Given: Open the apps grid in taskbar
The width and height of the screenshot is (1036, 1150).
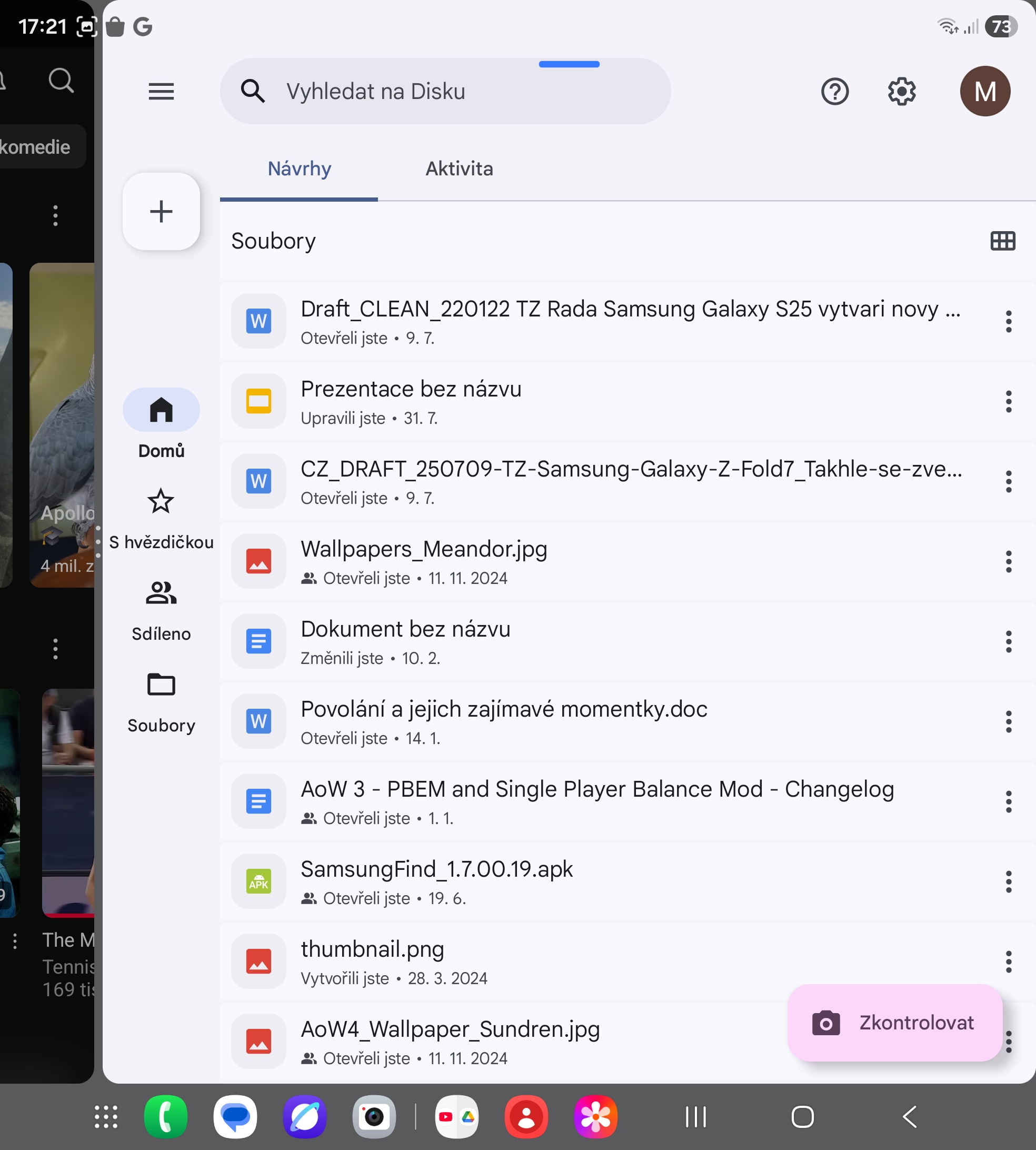Looking at the screenshot, I should pos(106,1116).
